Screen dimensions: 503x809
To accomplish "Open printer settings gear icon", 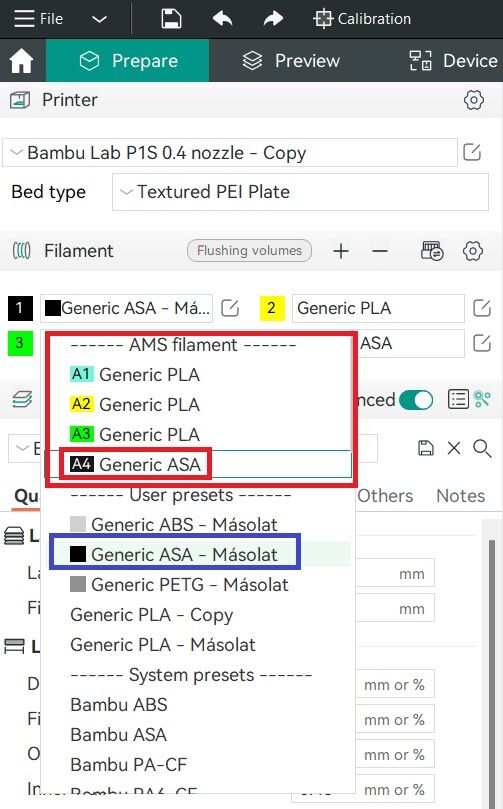I will (473, 100).
